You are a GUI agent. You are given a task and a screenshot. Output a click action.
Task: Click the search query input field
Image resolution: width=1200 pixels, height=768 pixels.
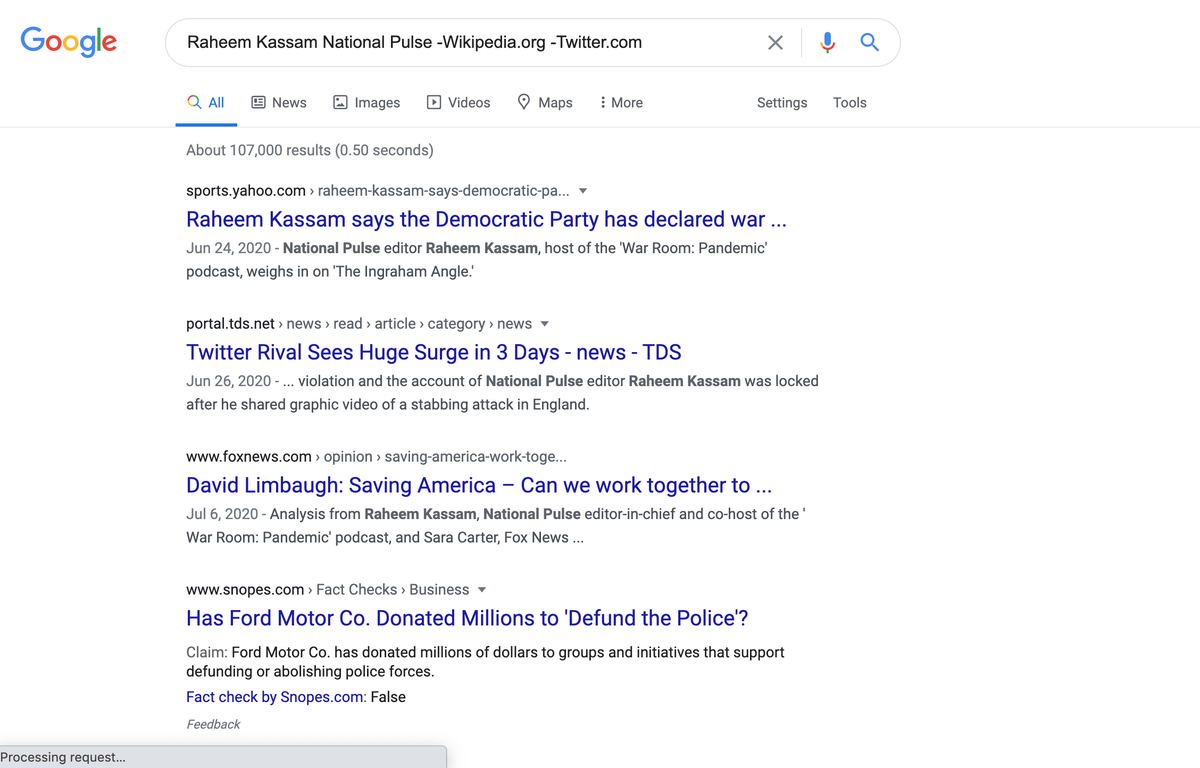coord(468,42)
